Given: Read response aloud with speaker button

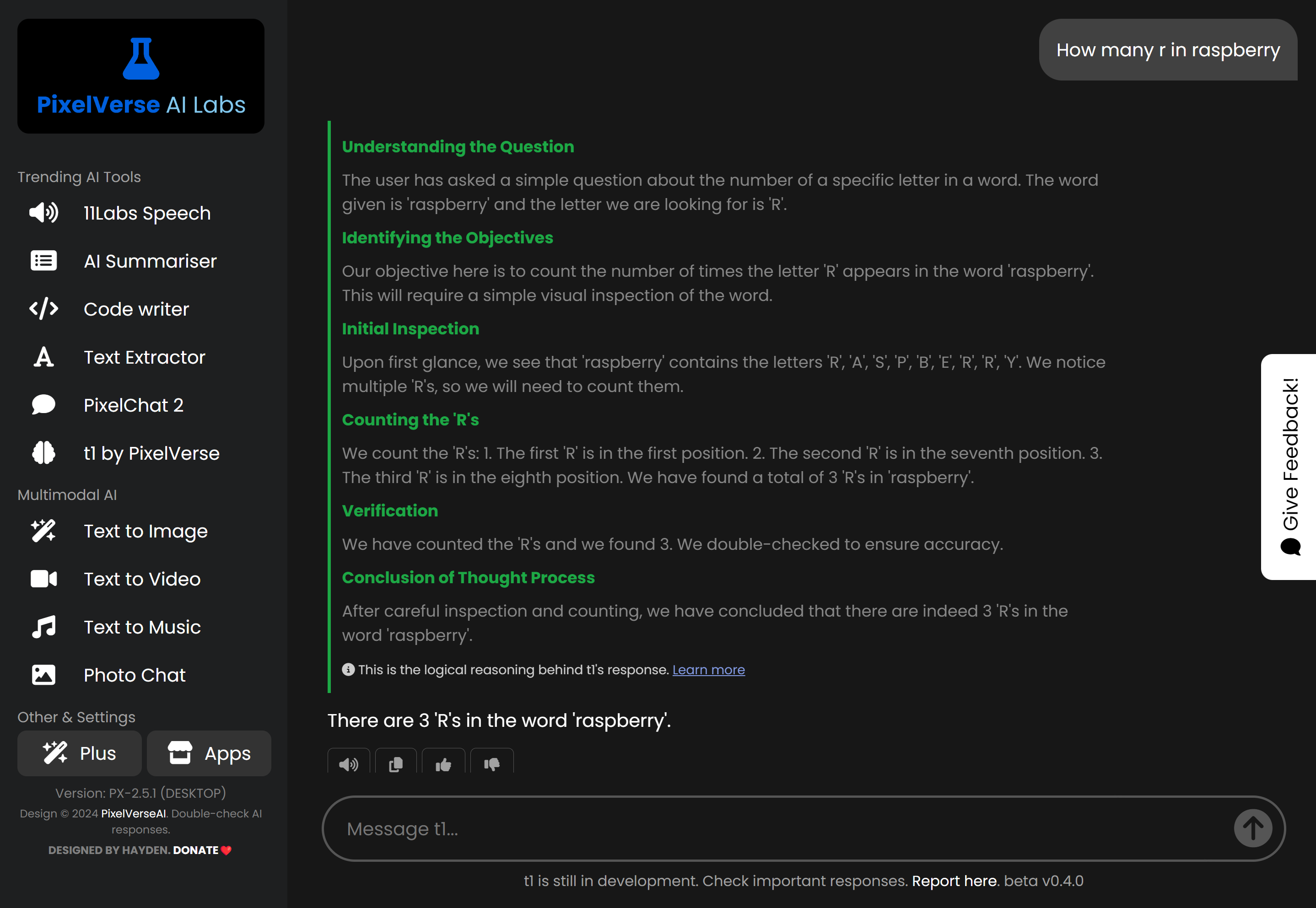Looking at the screenshot, I should [348, 764].
